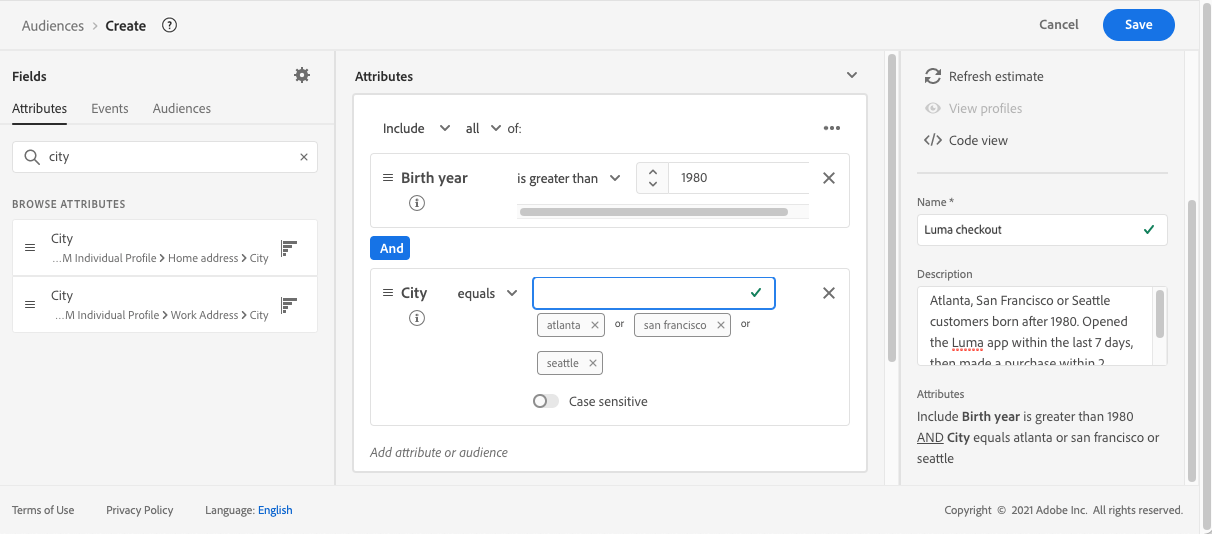This screenshot has width=1212, height=534.
Task: Click the audience Name input field
Action: click(1030, 229)
